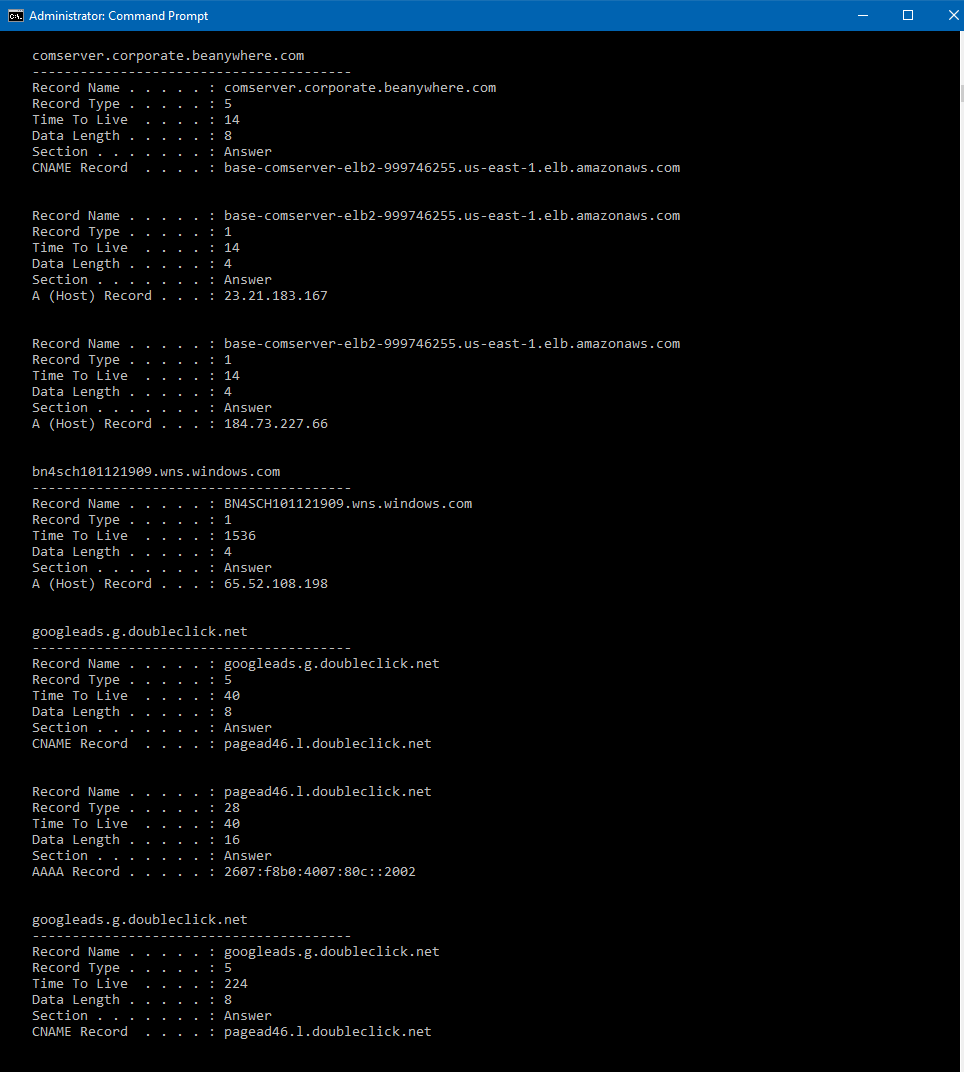Click the maximize button on the window

pyautogui.click(x=908, y=15)
